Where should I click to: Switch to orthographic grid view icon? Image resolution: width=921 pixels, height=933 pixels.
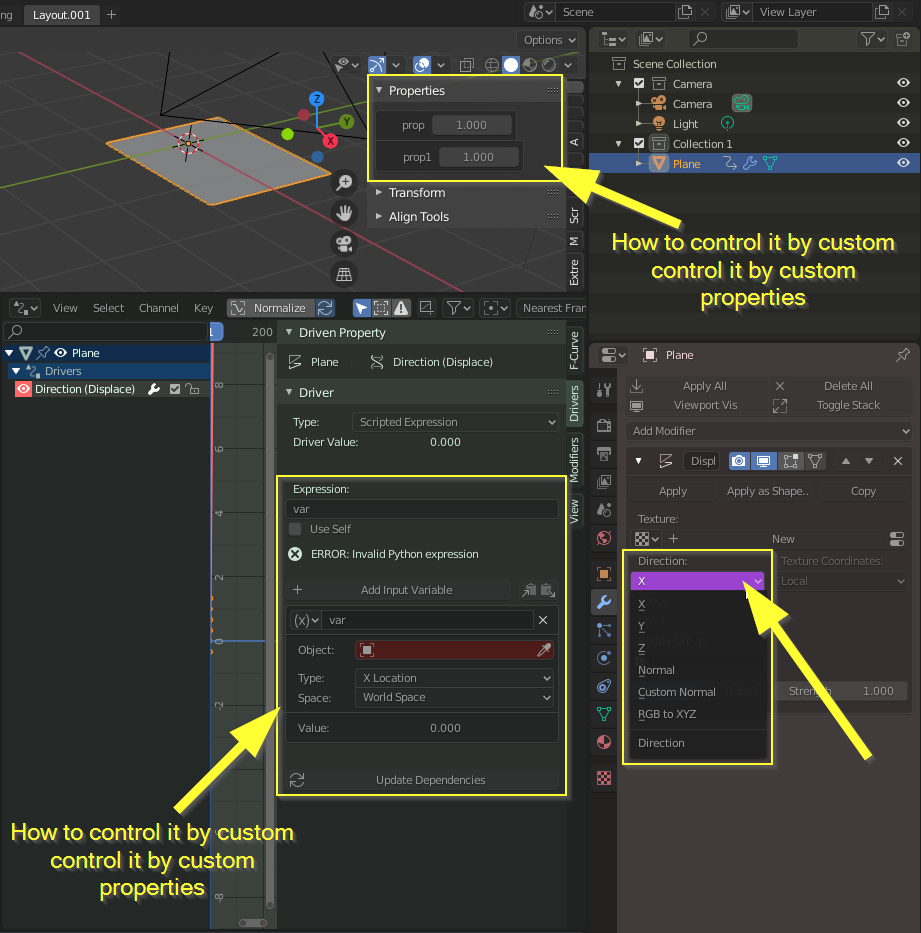click(344, 274)
